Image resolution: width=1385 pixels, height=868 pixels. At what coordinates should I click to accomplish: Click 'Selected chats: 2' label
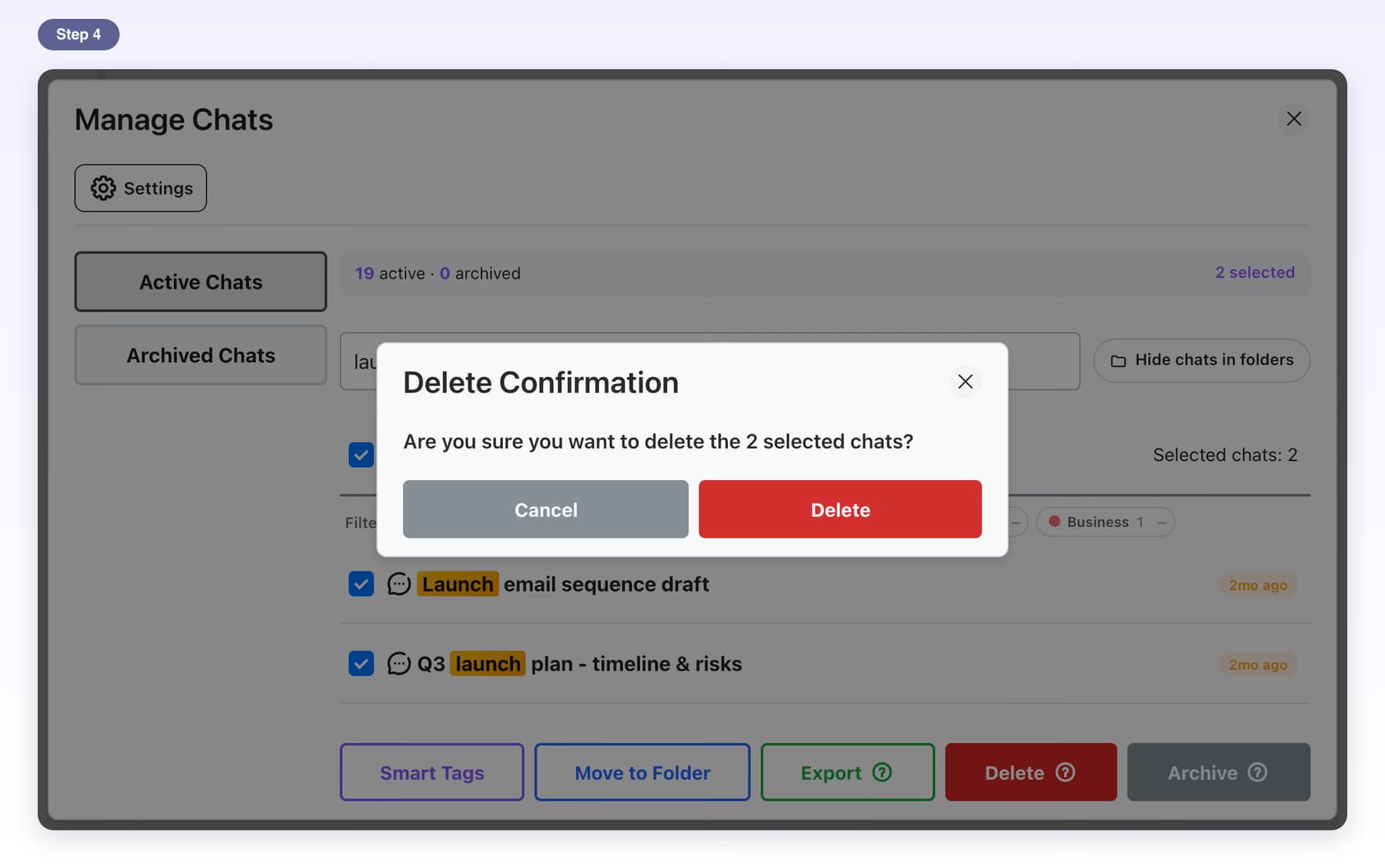click(x=1224, y=455)
